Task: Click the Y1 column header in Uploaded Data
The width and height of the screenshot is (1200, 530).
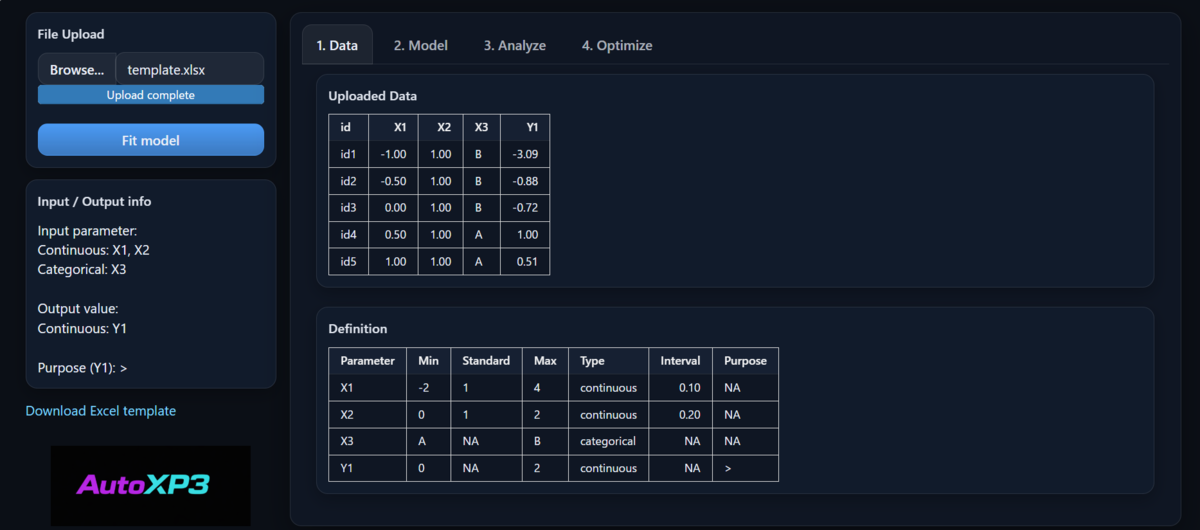Action: pos(525,128)
